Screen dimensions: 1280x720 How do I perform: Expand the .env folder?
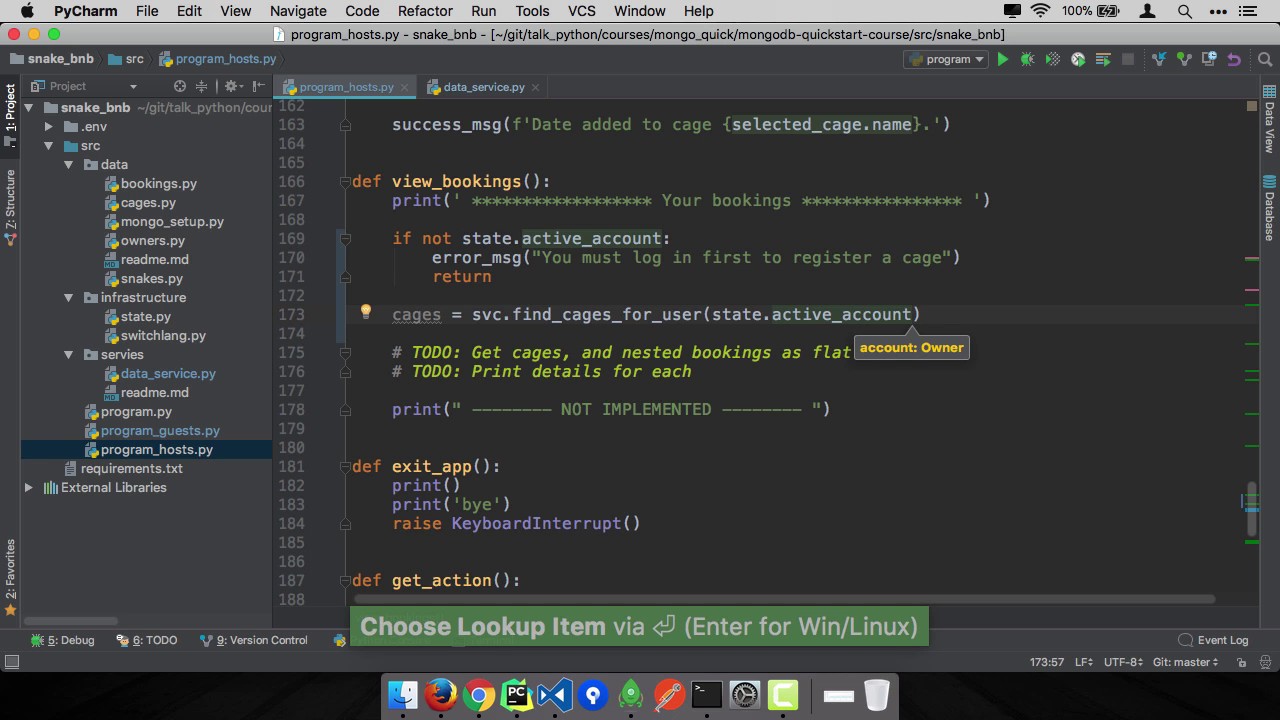coord(48,127)
